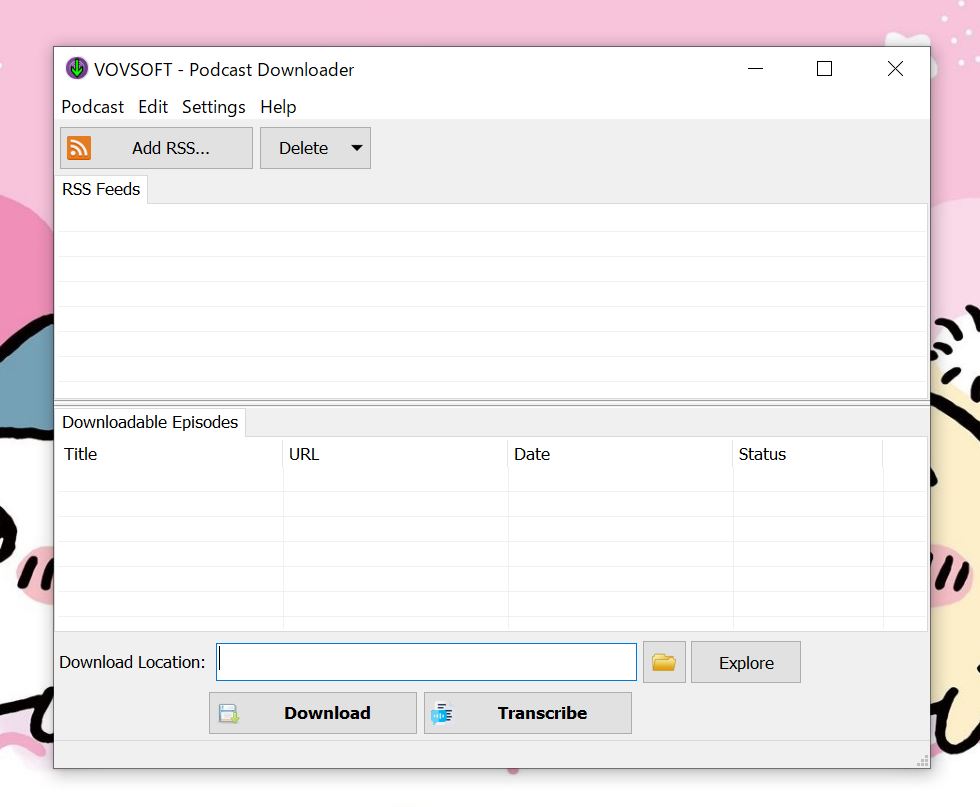
Task: Open the Help menu
Action: click(278, 107)
